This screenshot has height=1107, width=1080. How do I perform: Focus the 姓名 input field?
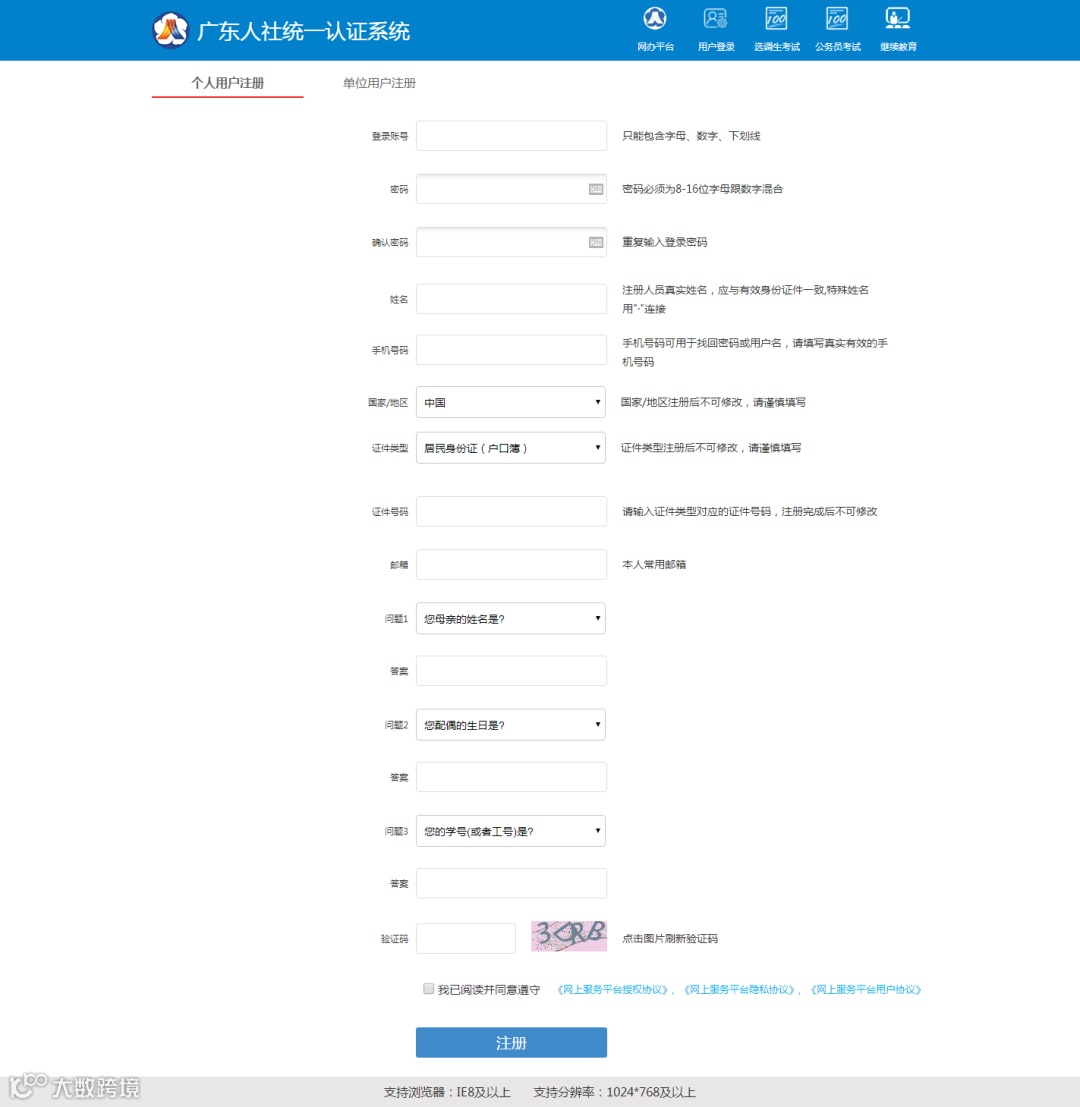[x=511, y=299]
